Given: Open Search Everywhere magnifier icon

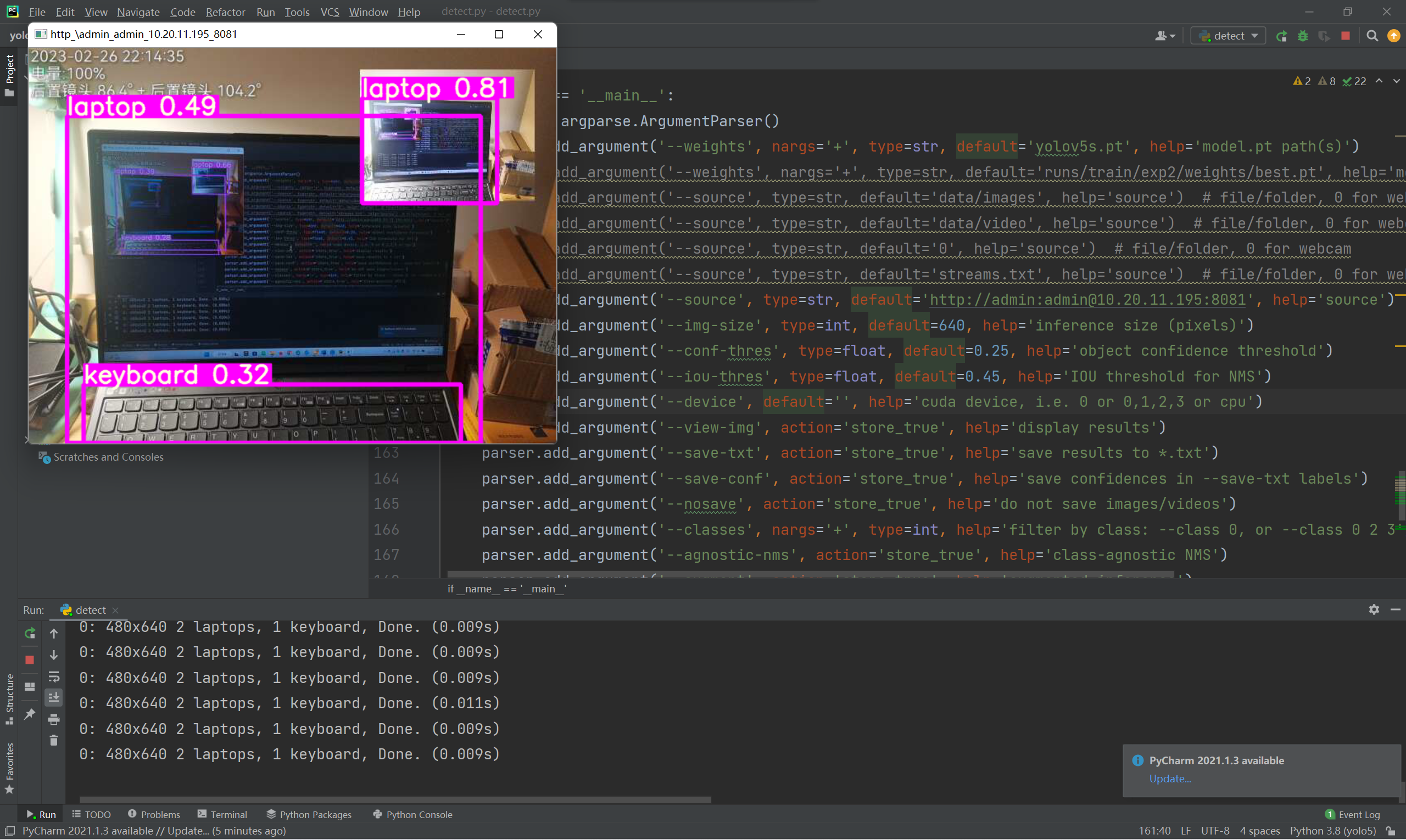Looking at the screenshot, I should [x=1372, y=36].
